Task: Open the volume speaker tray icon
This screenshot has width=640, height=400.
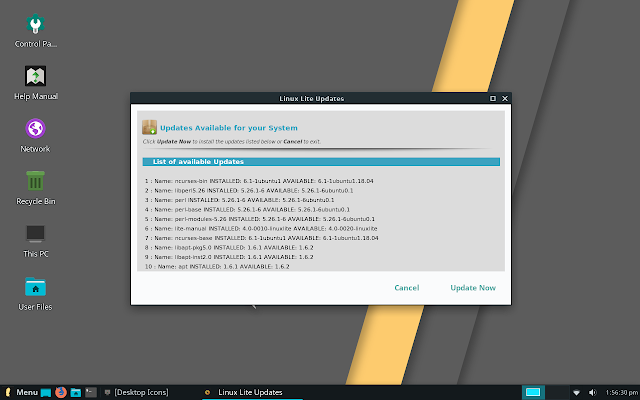Action: pos(592,393)
